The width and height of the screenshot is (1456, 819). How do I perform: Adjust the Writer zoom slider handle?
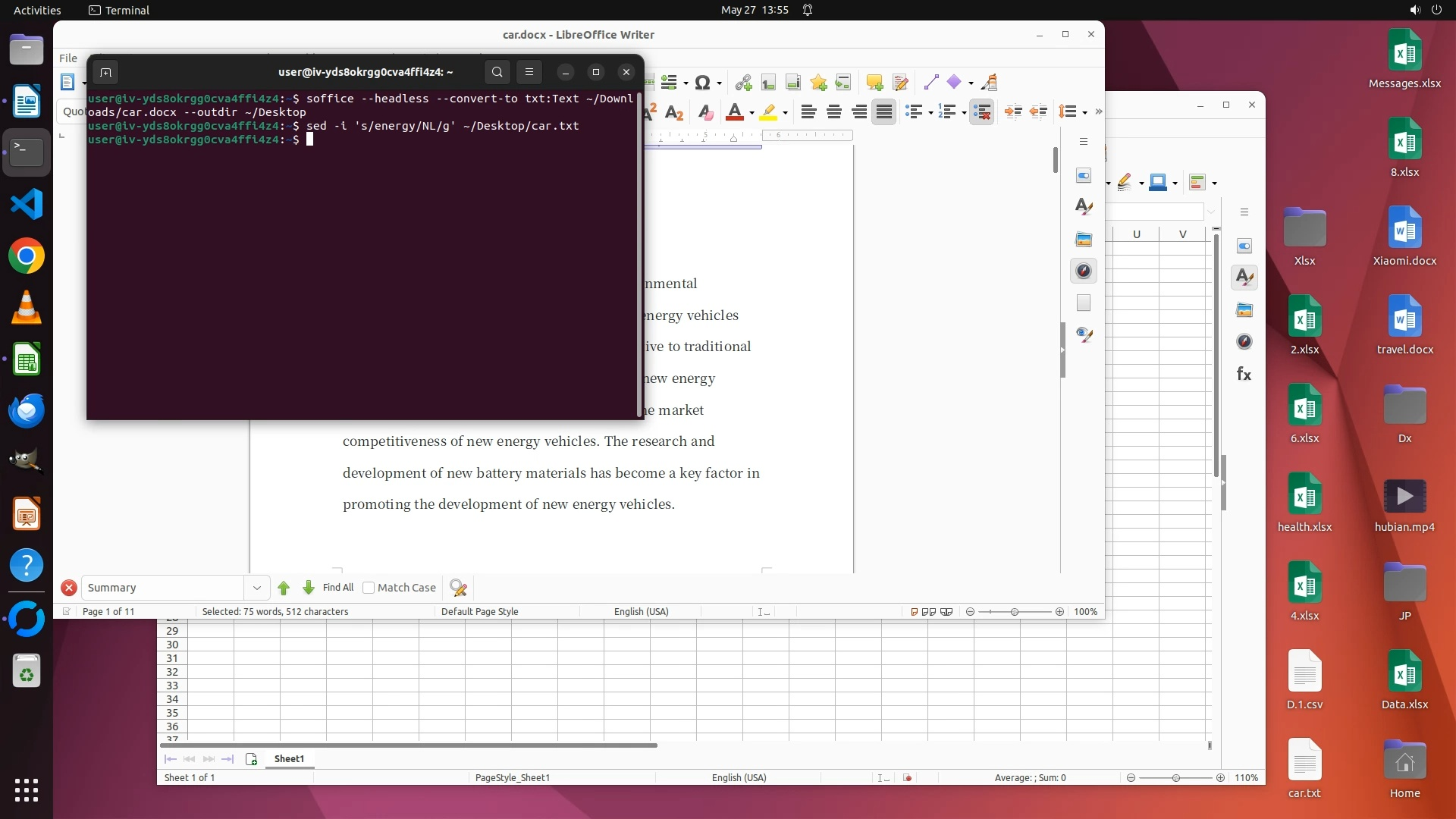pyautogui.click(x=1014, y=612)
